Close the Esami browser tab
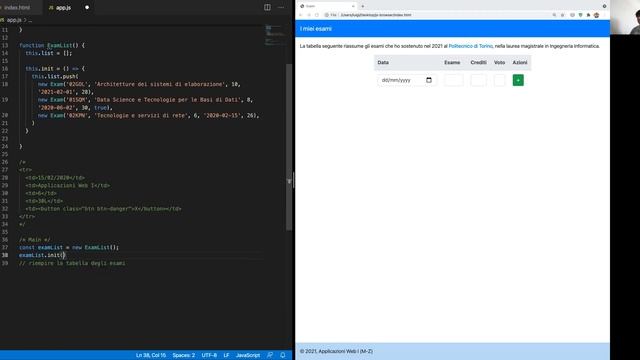Viewport: 640px width, 360px height. (x=353, y=6)
